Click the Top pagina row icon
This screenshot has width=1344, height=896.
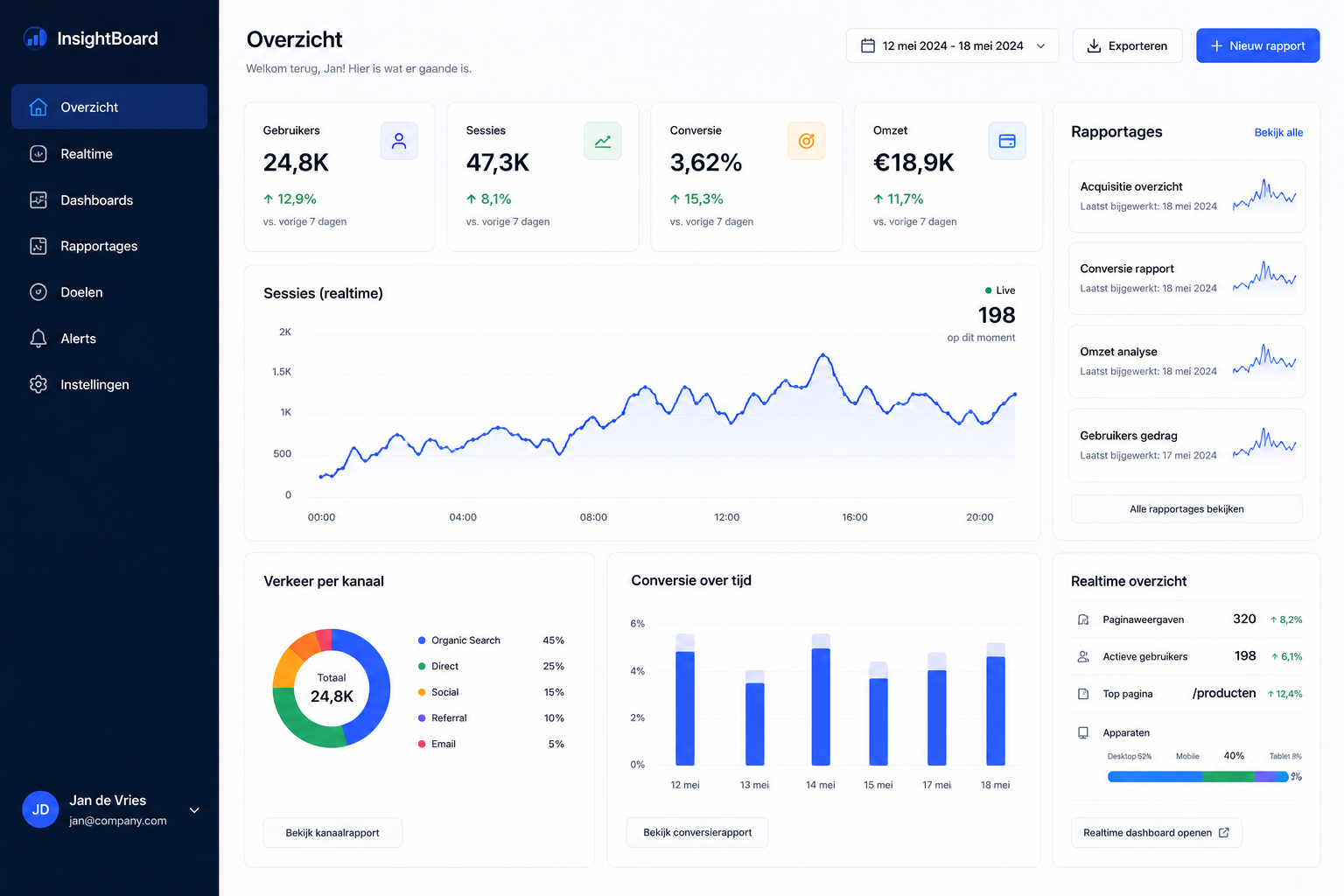pos(1083,694)
